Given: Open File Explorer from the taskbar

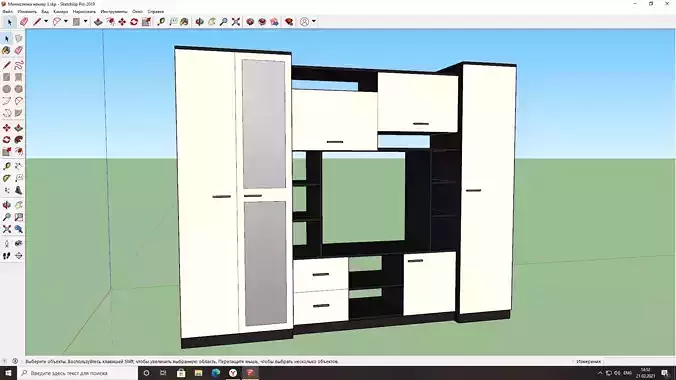Looking at the screenshot, I should point(198,373).
